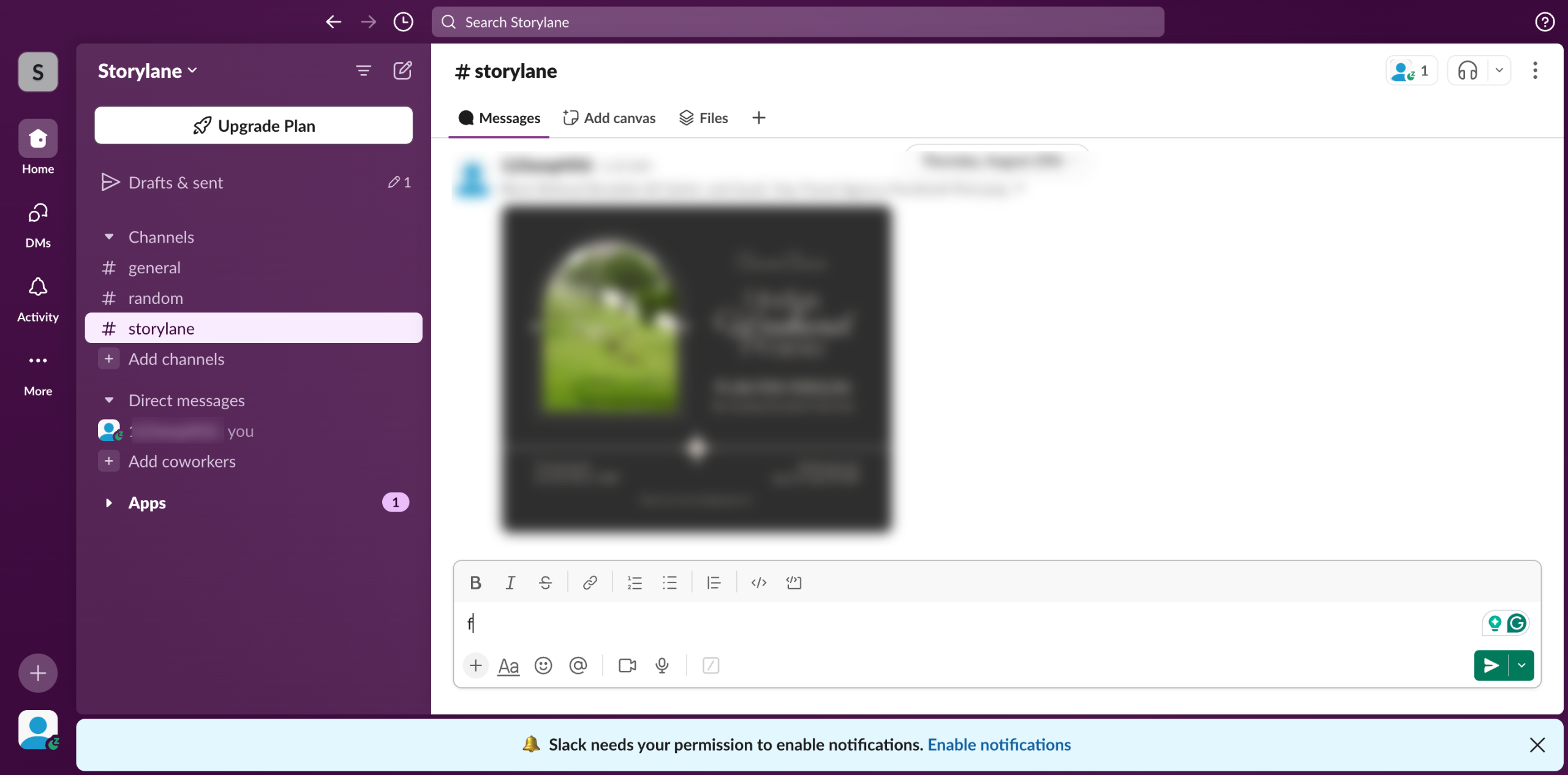Expand the Apps section
The image size is (1568, 775).
click(109, 503)
